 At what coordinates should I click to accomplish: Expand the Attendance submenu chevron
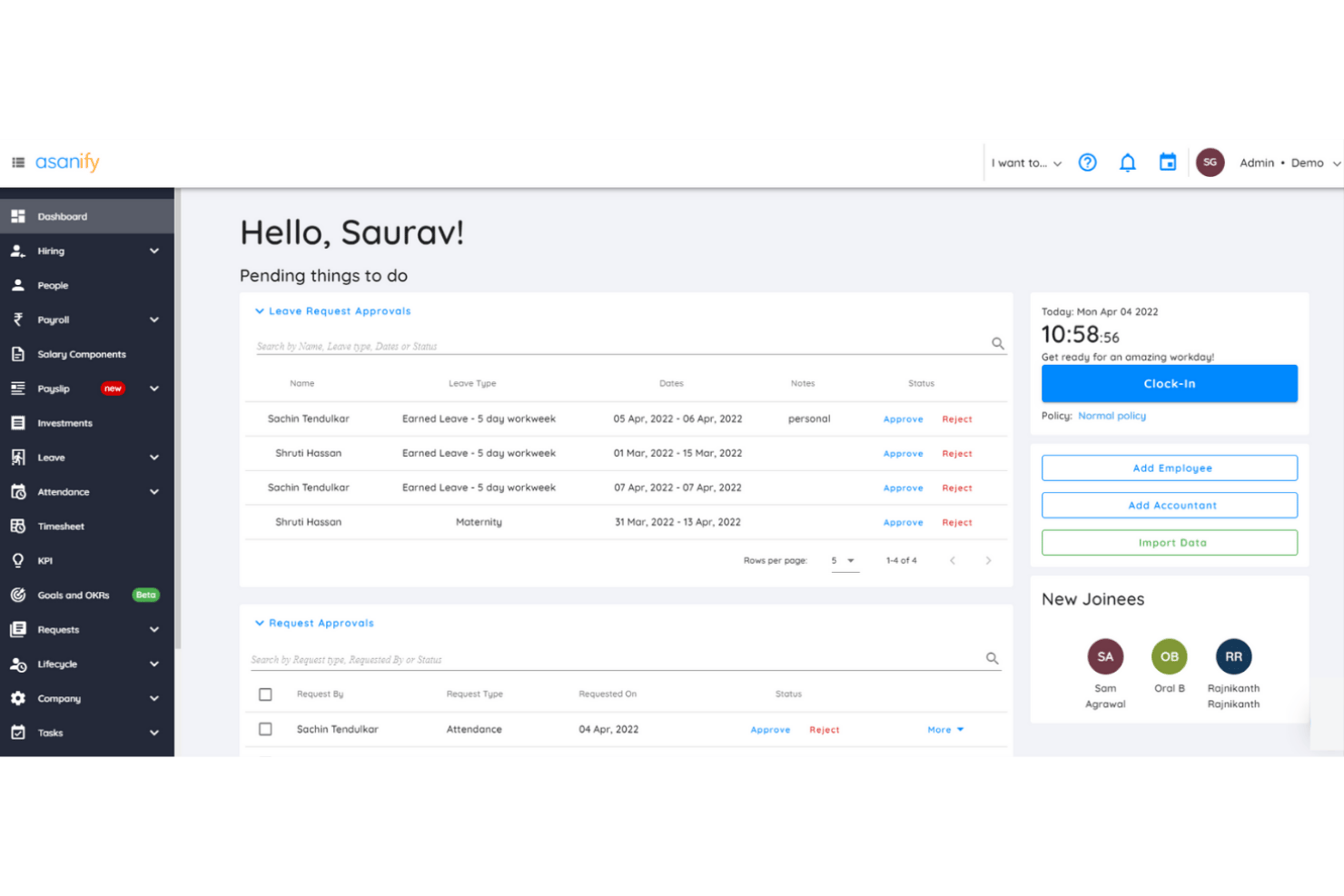click(x=154, y=492)
